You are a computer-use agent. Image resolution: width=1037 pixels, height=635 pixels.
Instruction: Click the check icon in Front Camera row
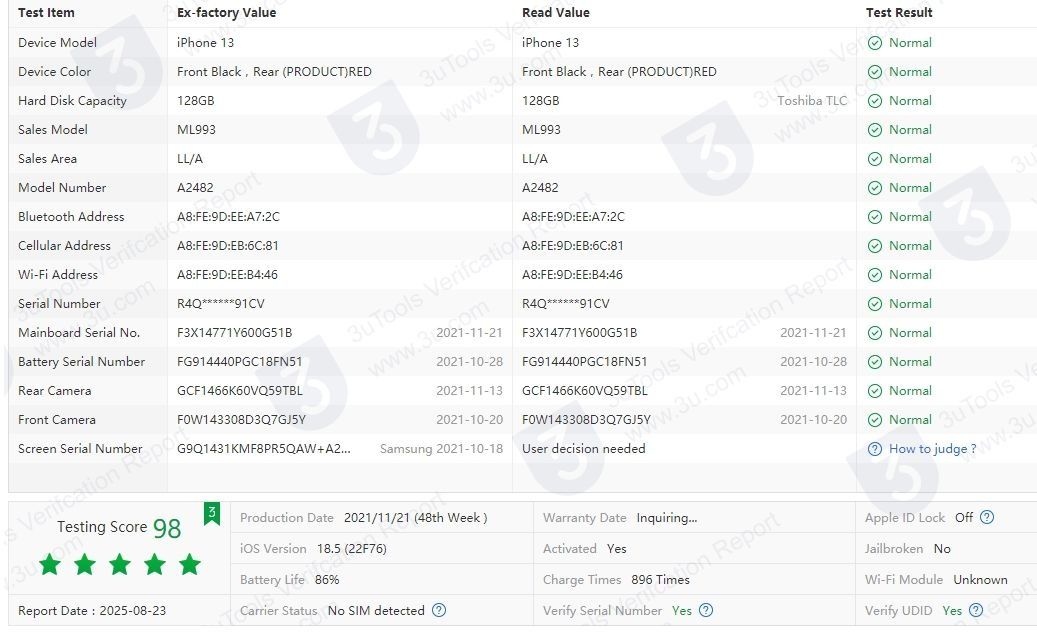coord(874,420)
